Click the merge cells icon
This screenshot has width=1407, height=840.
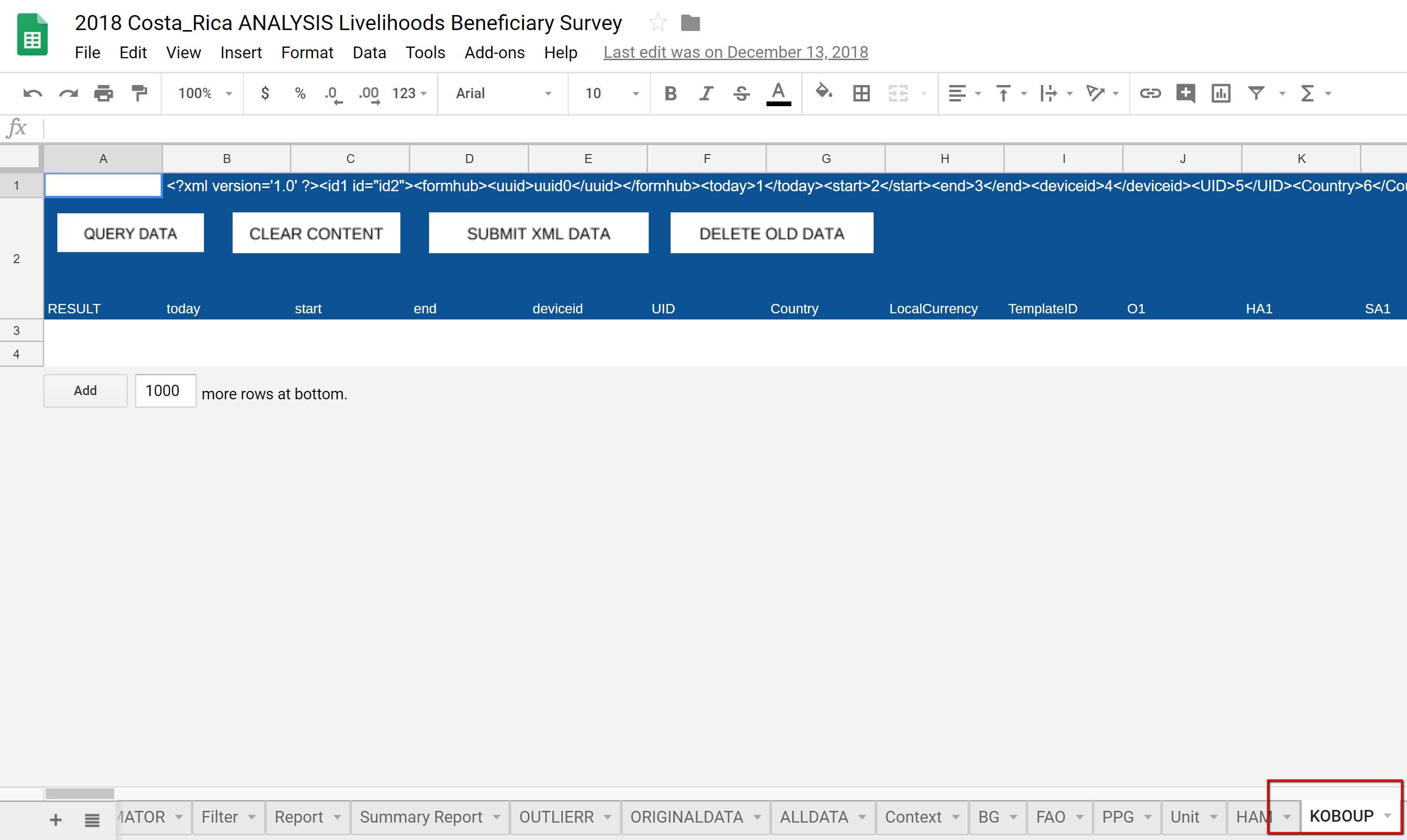(898, 93)
